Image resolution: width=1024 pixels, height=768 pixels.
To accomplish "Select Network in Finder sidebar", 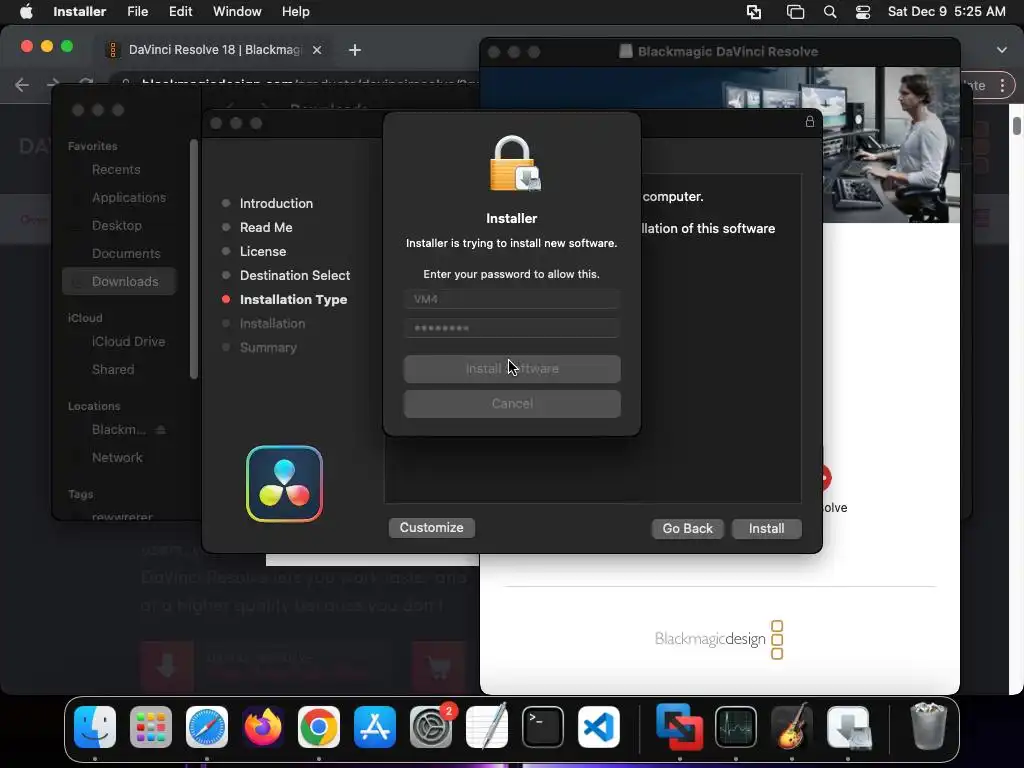I will pos(117,458).
